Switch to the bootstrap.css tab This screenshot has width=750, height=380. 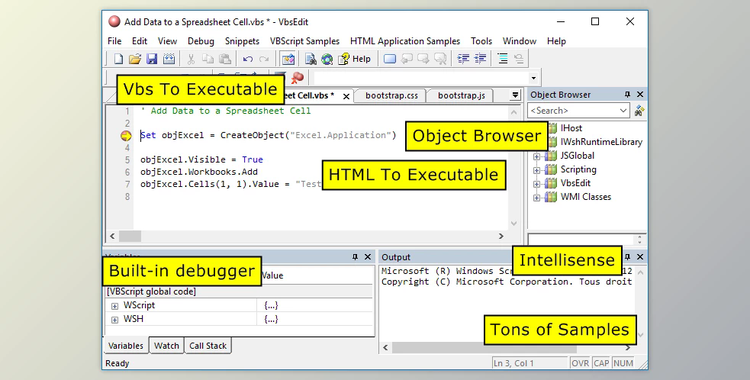pos(391,96)
